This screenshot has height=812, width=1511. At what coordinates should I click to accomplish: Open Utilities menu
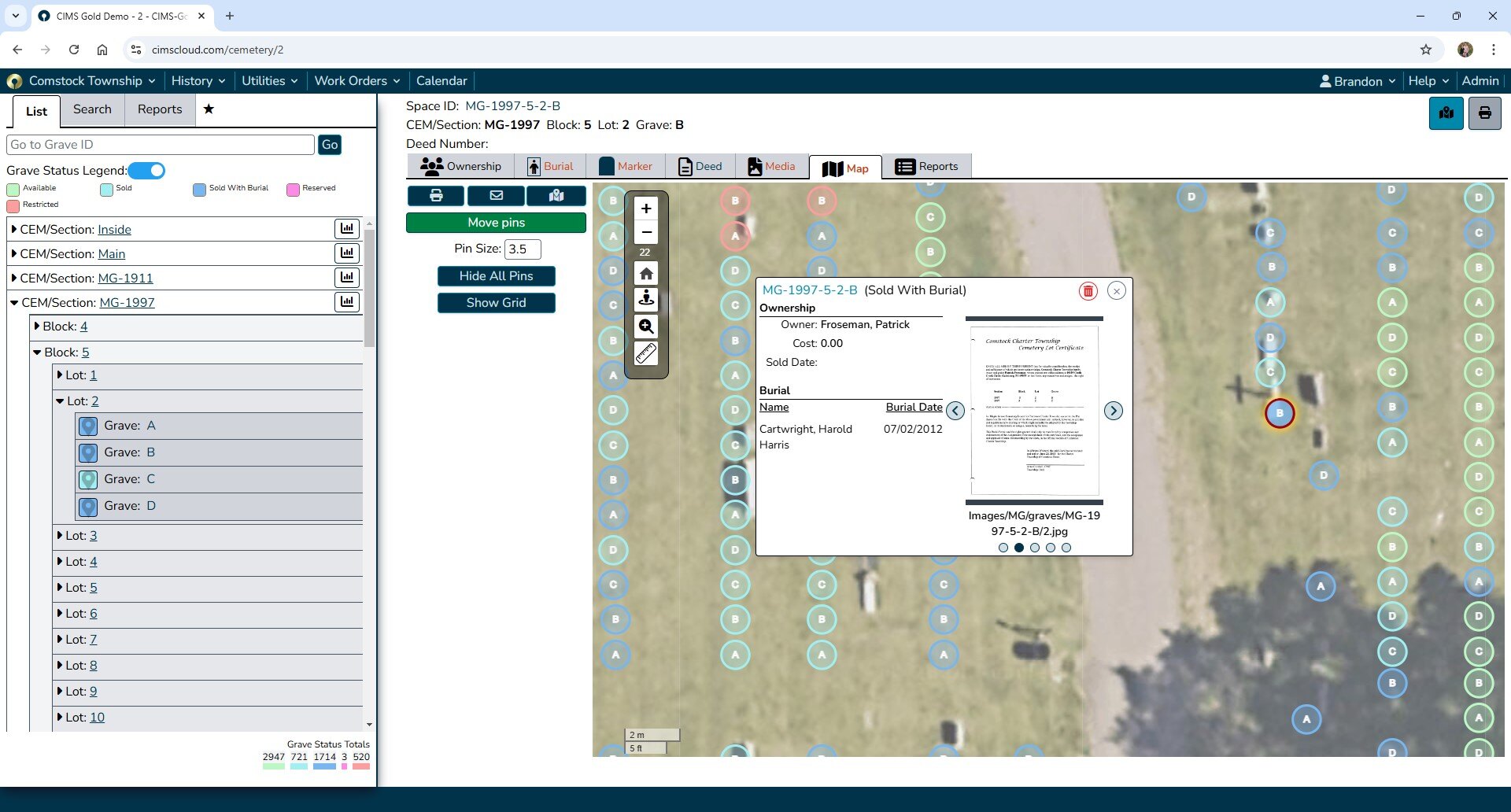[x=269, y=81]
